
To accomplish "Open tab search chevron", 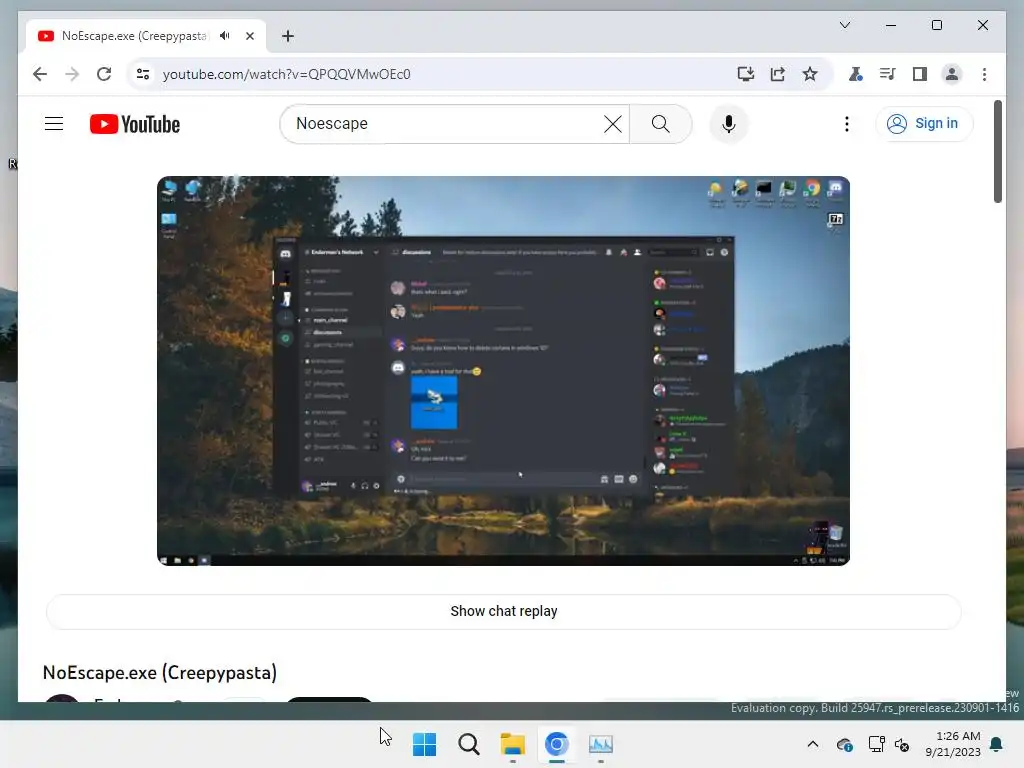I will 844,25.
